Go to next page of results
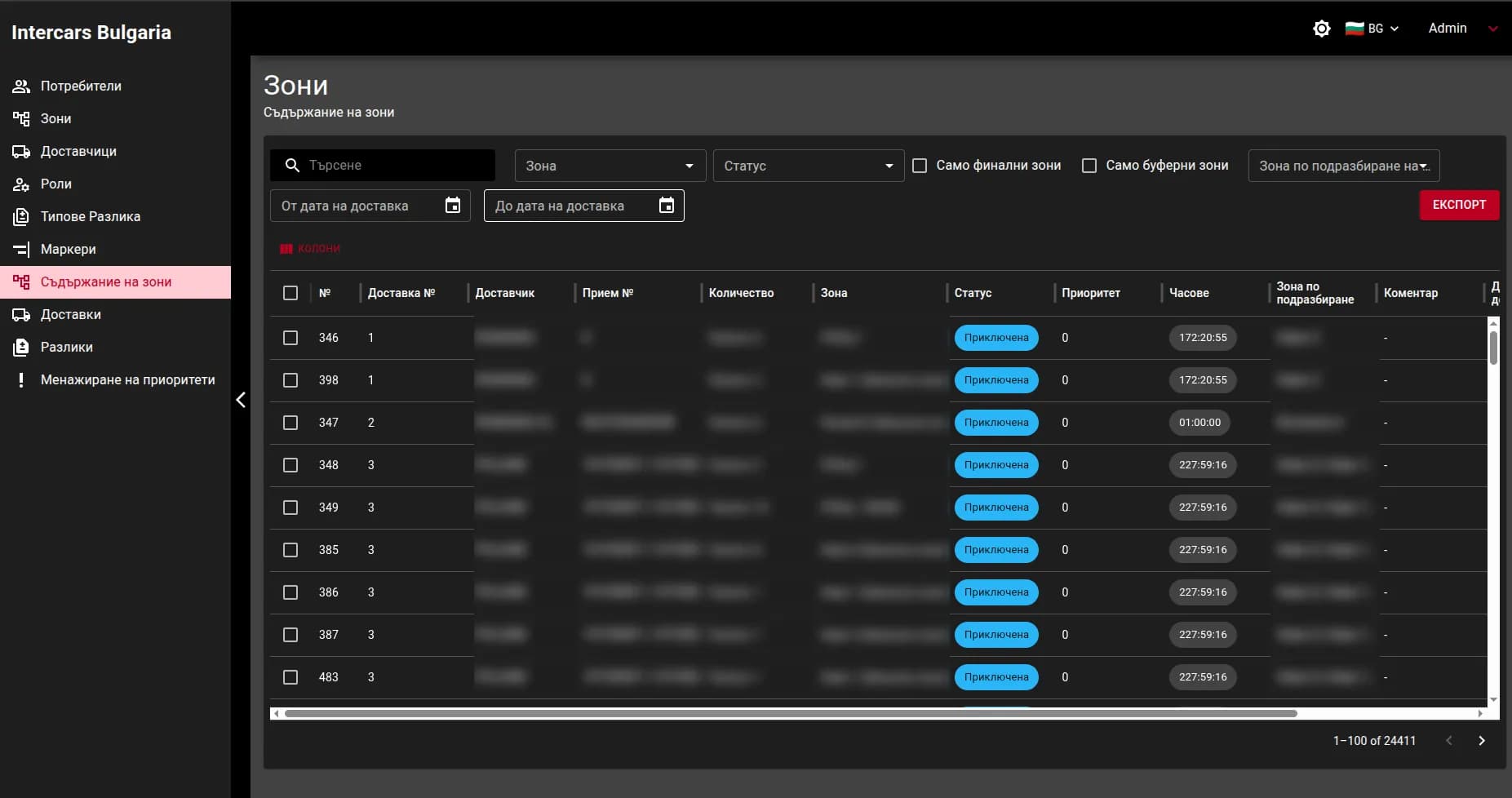Image resolution: width=1512 pixels, height=798 pixels. [1482, 741]
